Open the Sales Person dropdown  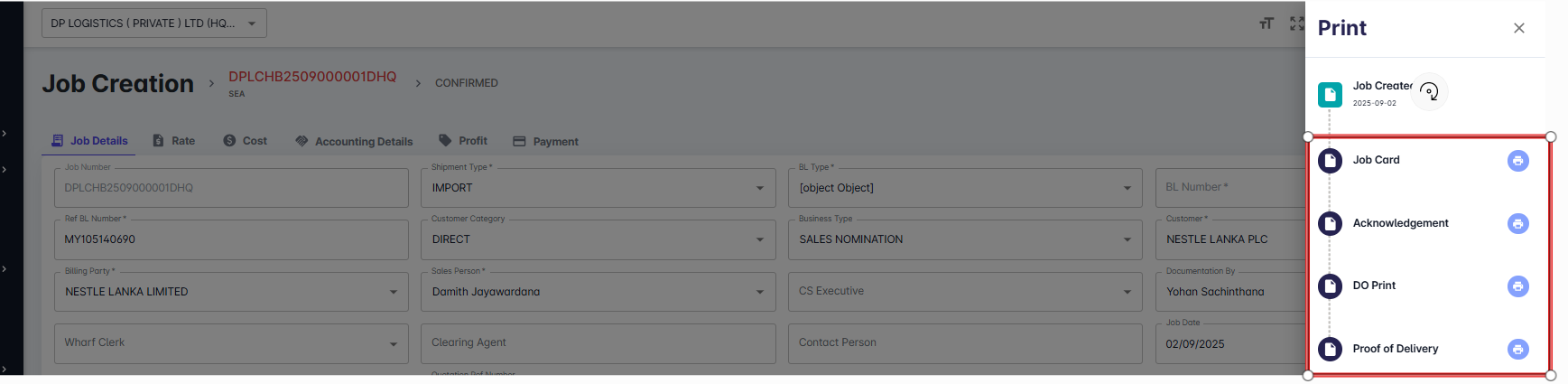759,292
